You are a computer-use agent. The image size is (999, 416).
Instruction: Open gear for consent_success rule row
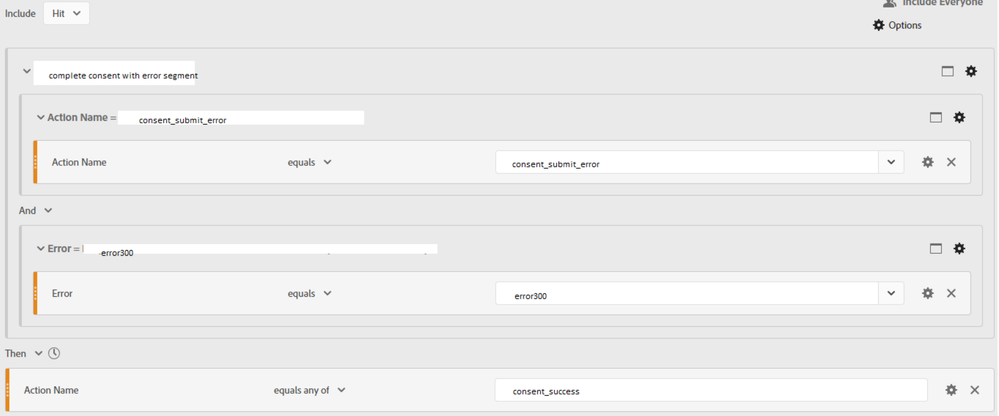pos(951,390)
